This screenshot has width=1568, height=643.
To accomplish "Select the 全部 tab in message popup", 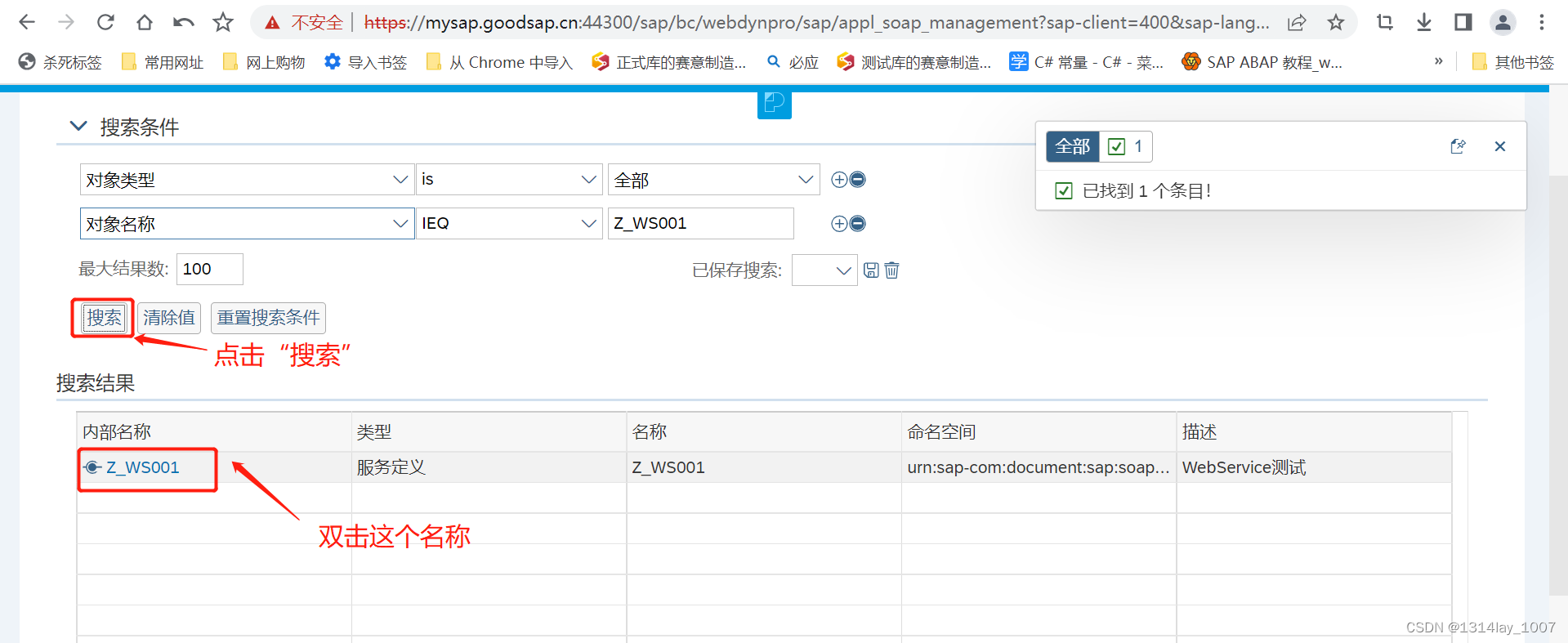I will (1072, 146).
